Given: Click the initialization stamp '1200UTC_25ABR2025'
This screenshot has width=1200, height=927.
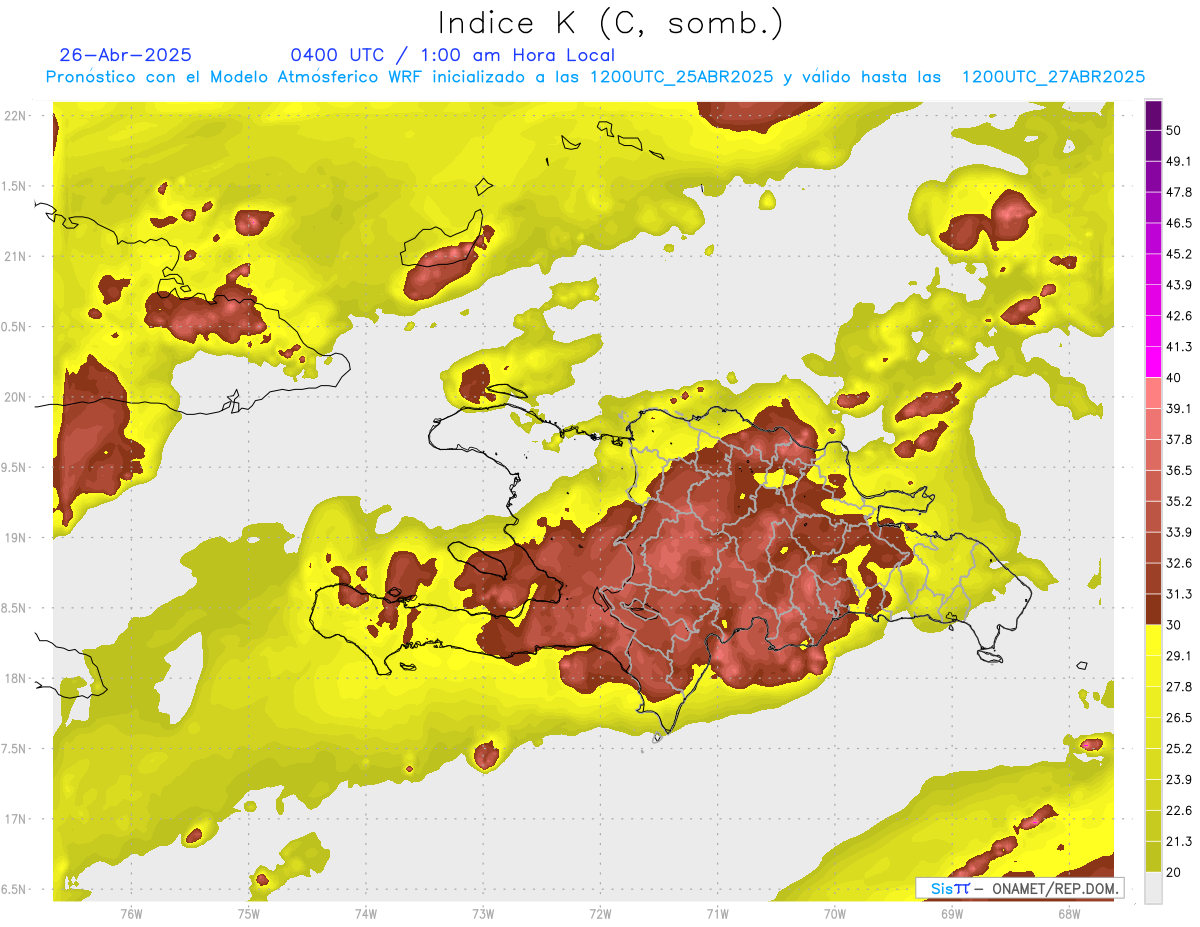Looking at the screenshot, I should [682, 77].
